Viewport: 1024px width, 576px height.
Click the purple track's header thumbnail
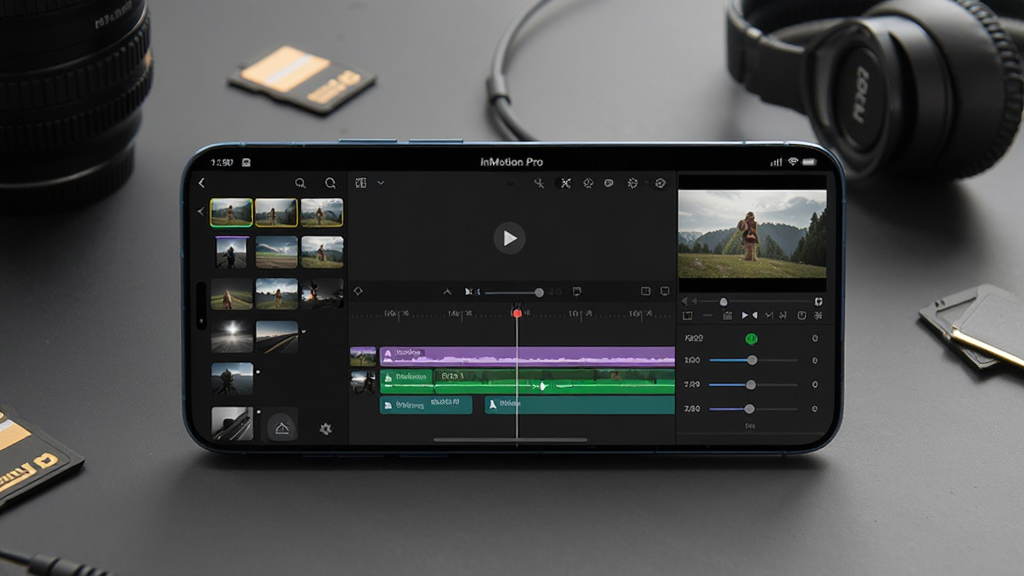click(x=363, y=357)
